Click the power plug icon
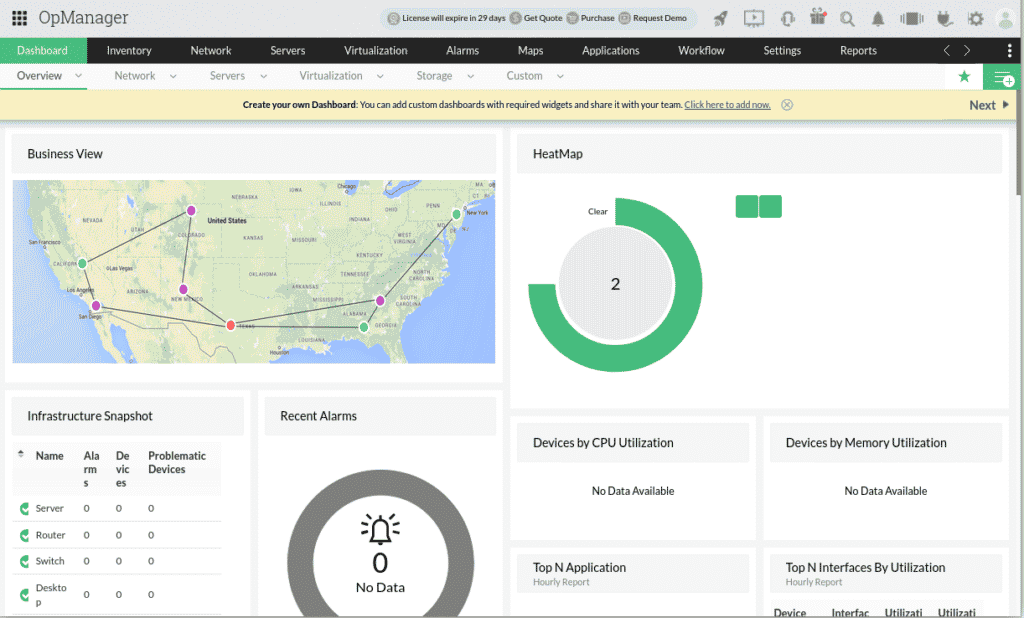 point(944,18)
